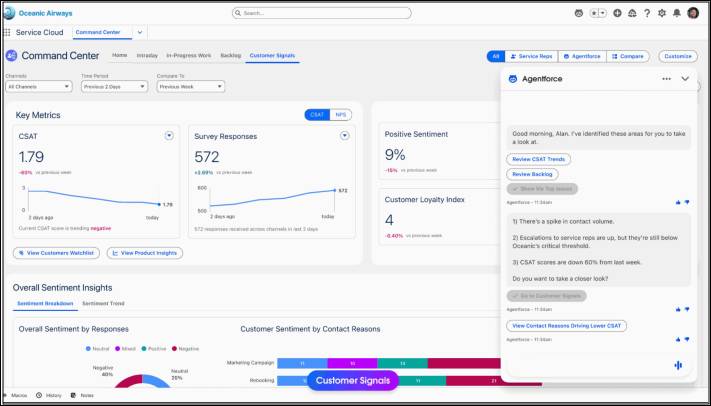The width and height of the screenshot is (711, 406).
Task: Open History in the utility bar
Action: click(x=49, y=396)
